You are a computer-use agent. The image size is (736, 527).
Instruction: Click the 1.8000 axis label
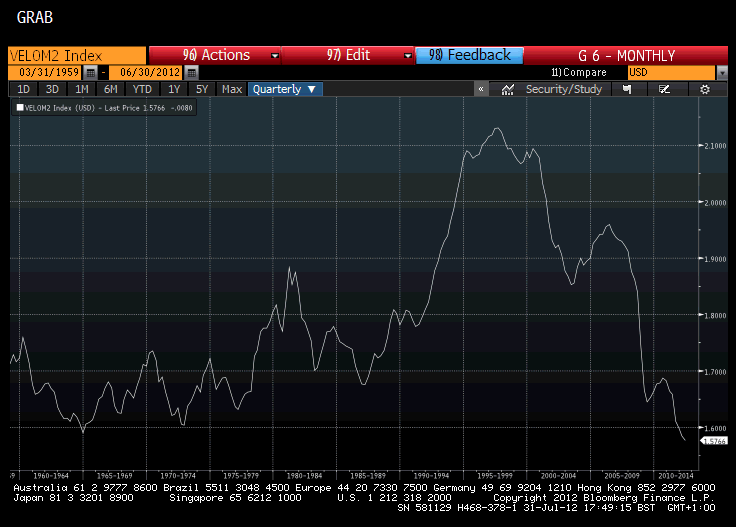pyautogui.click(x=715, y=315)
